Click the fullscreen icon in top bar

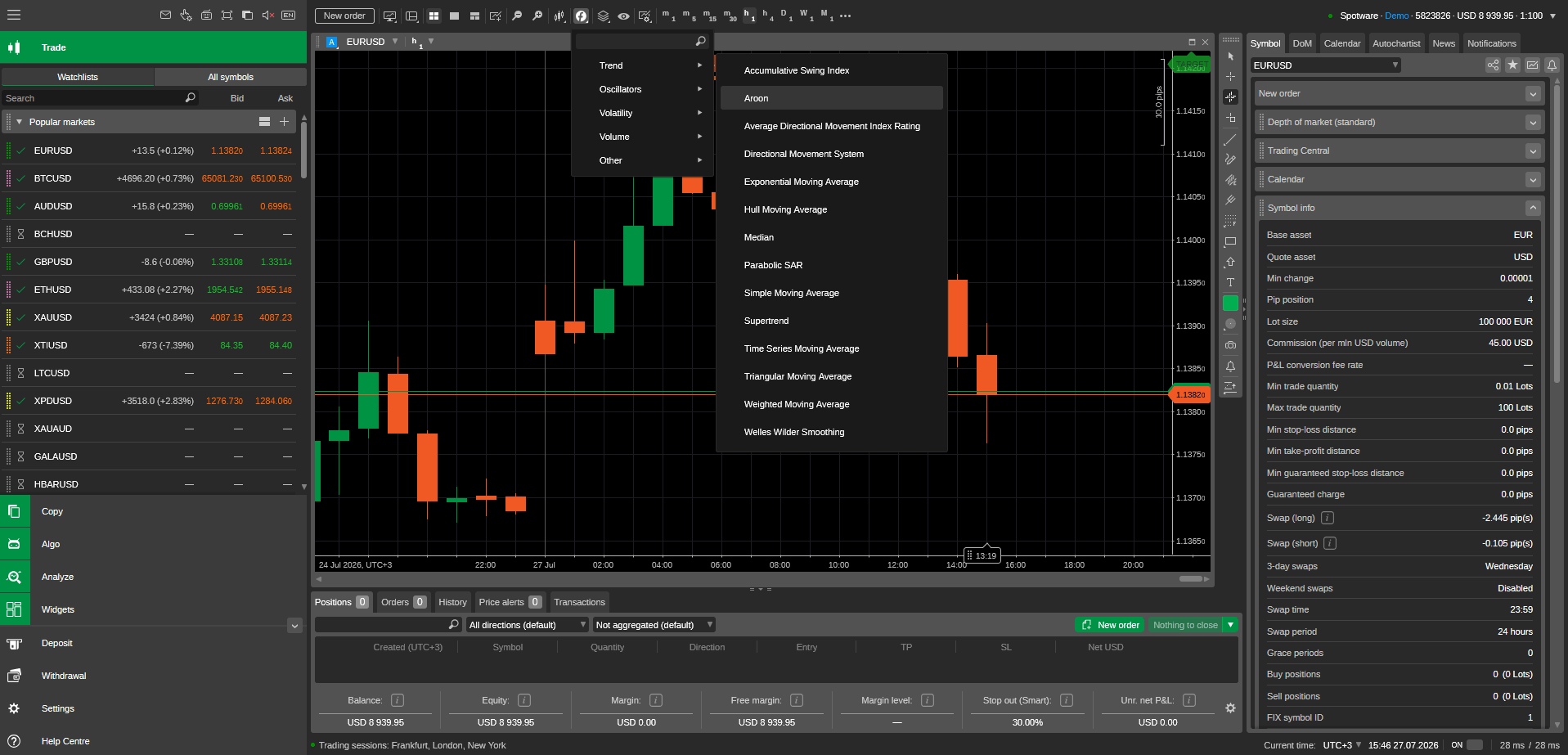(x=227, y=15)
